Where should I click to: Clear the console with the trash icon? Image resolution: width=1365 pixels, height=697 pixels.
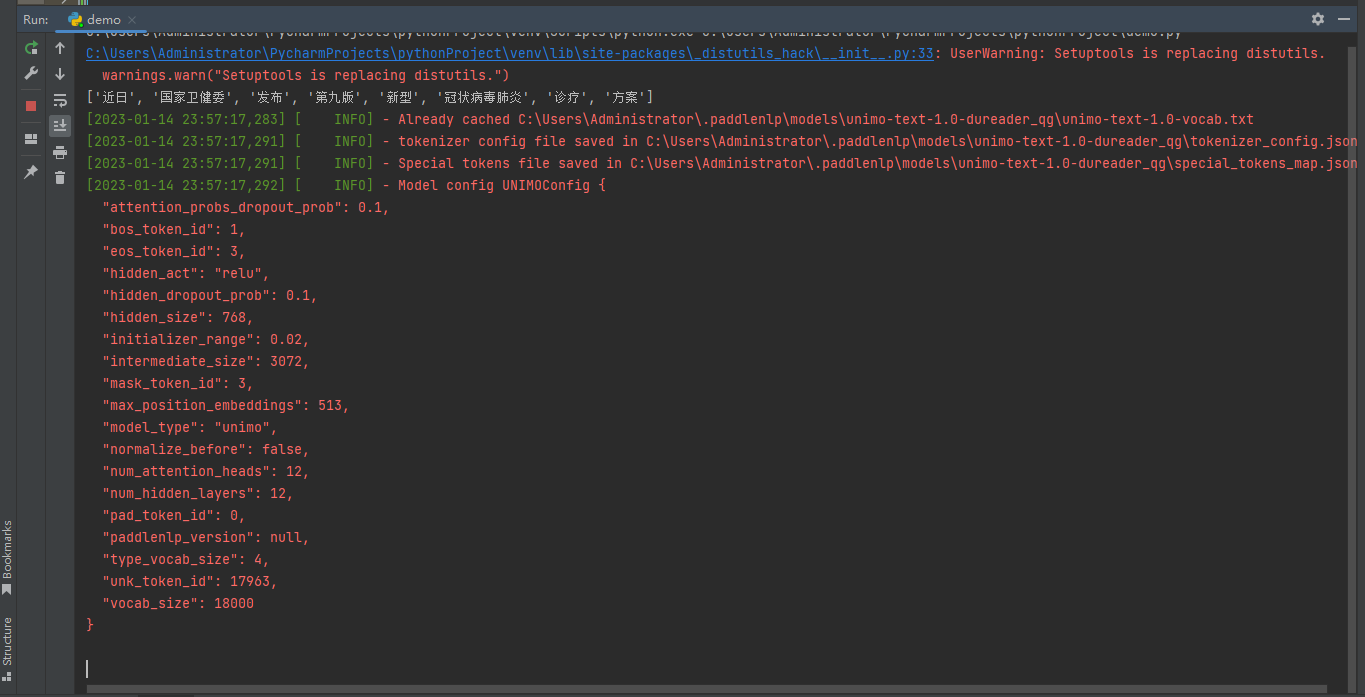60,177
